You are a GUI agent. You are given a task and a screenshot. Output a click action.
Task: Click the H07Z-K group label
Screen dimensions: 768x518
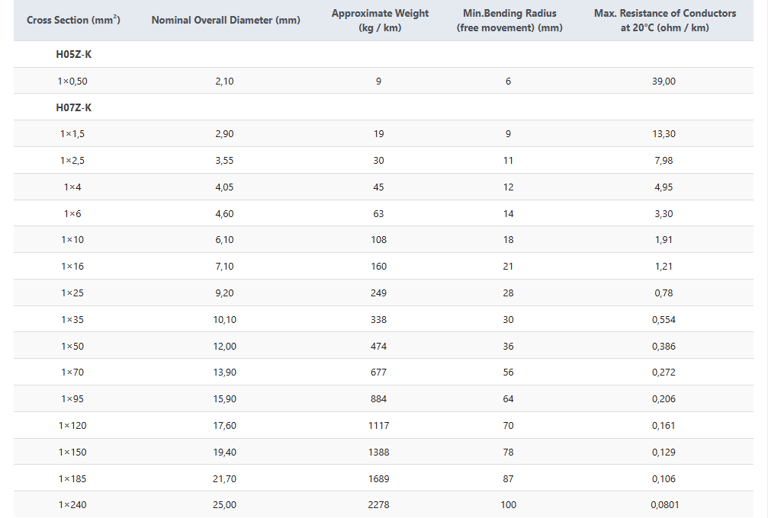click(x=73, y=108)
